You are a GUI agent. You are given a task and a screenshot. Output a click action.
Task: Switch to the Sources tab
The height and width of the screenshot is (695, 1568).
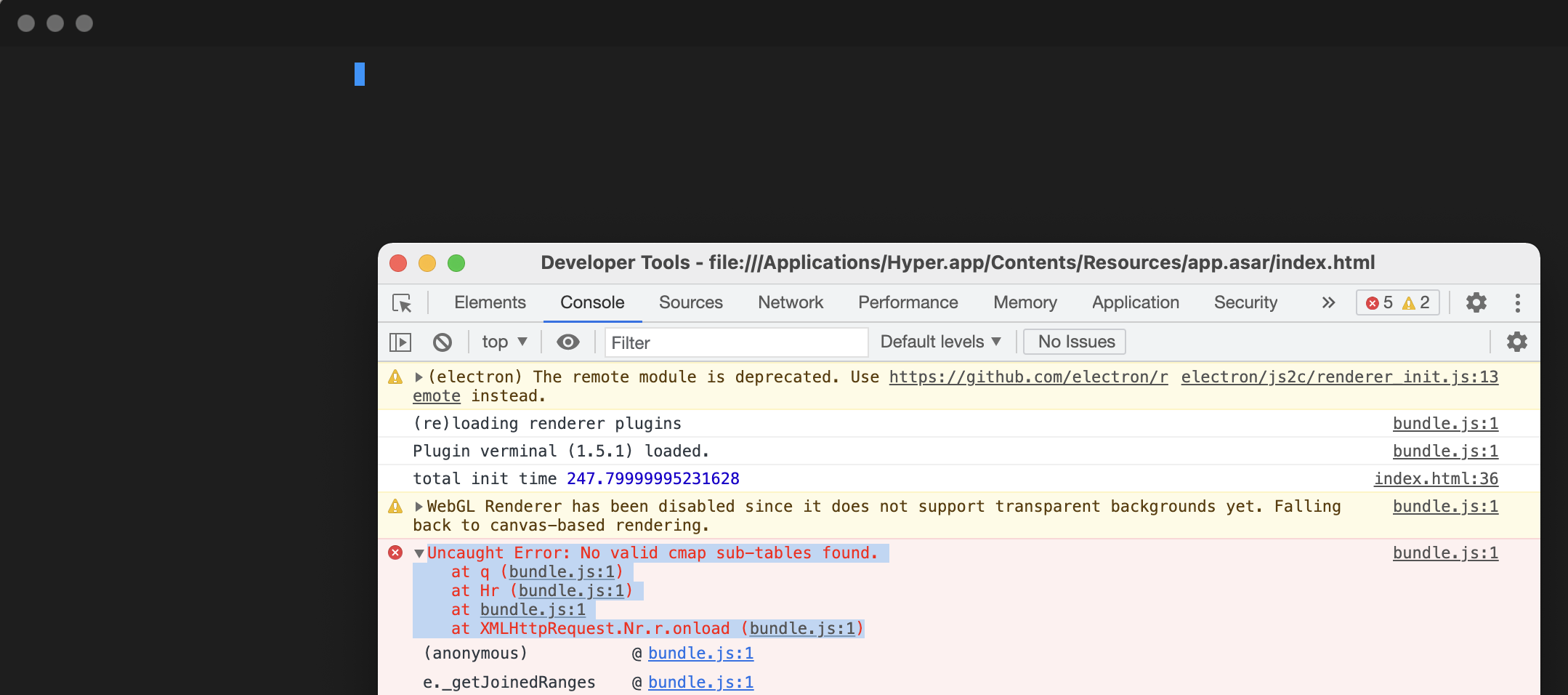(690, 302)
